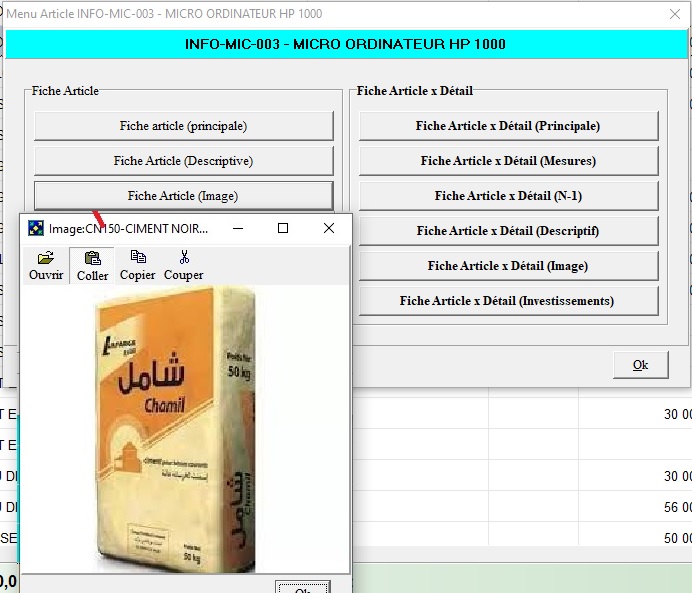Image resolution: width=692 pixels, height=593 pixels.
Task: Choose Fiche Article x Détail (Descriptif)
Action: (508, 231)
